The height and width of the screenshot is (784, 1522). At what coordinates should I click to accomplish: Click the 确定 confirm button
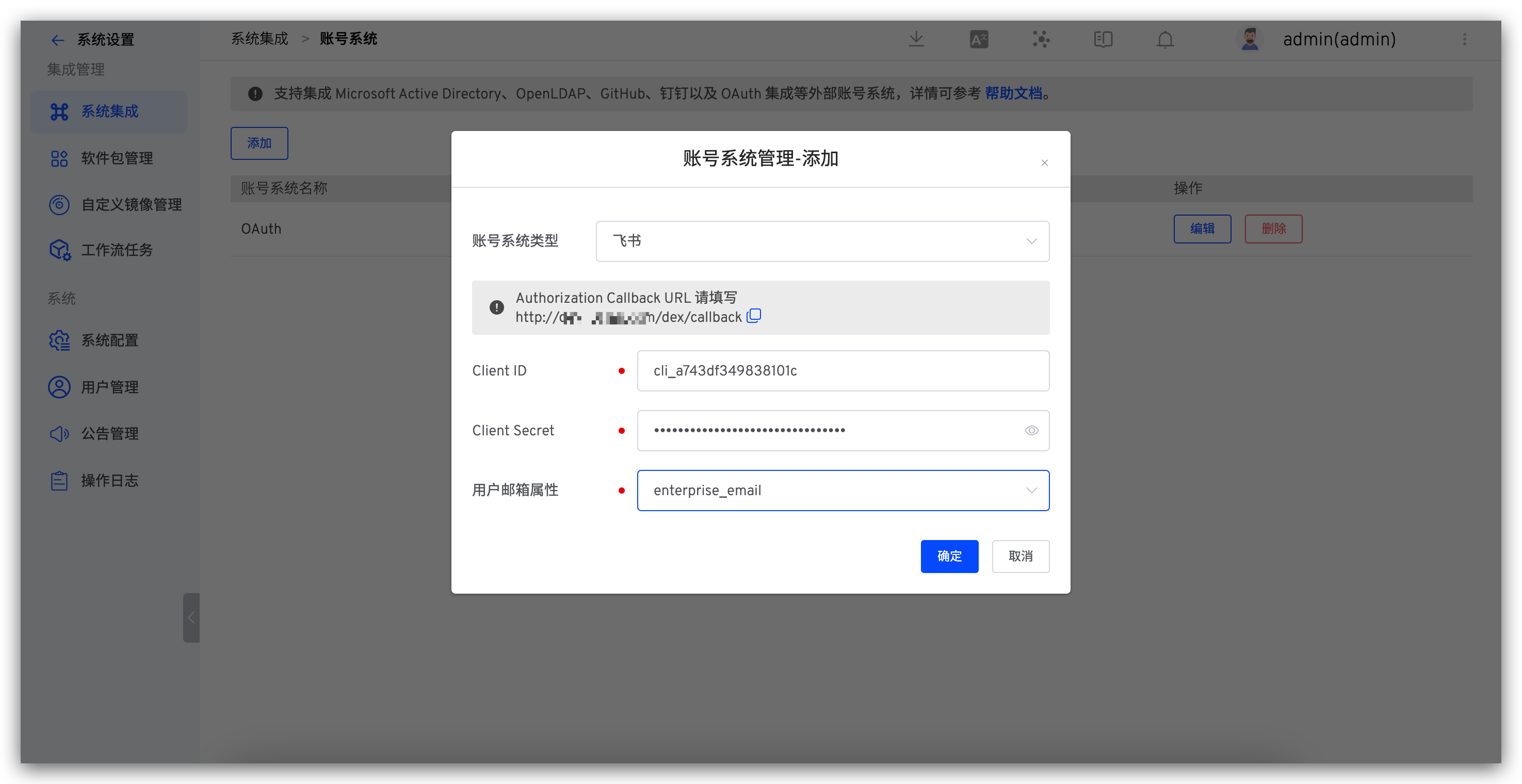(949, 556)
